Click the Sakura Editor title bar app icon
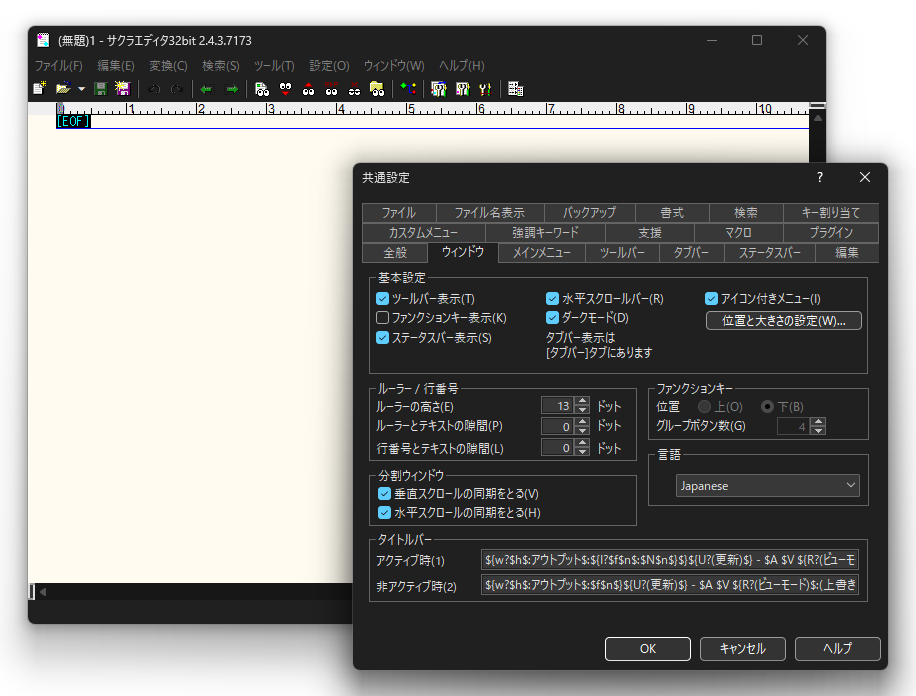This screenshot has width=916, height=696. tap(43, 40)
